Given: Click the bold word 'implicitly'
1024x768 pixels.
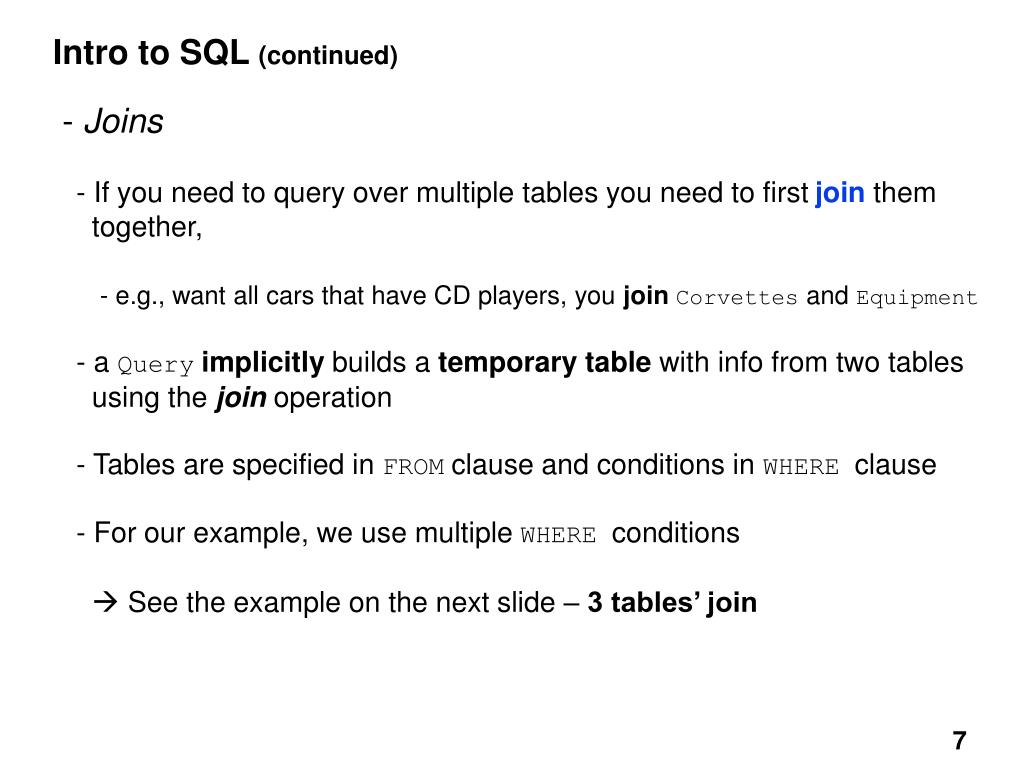Looking at the screenshot, I should coord(263,363).
